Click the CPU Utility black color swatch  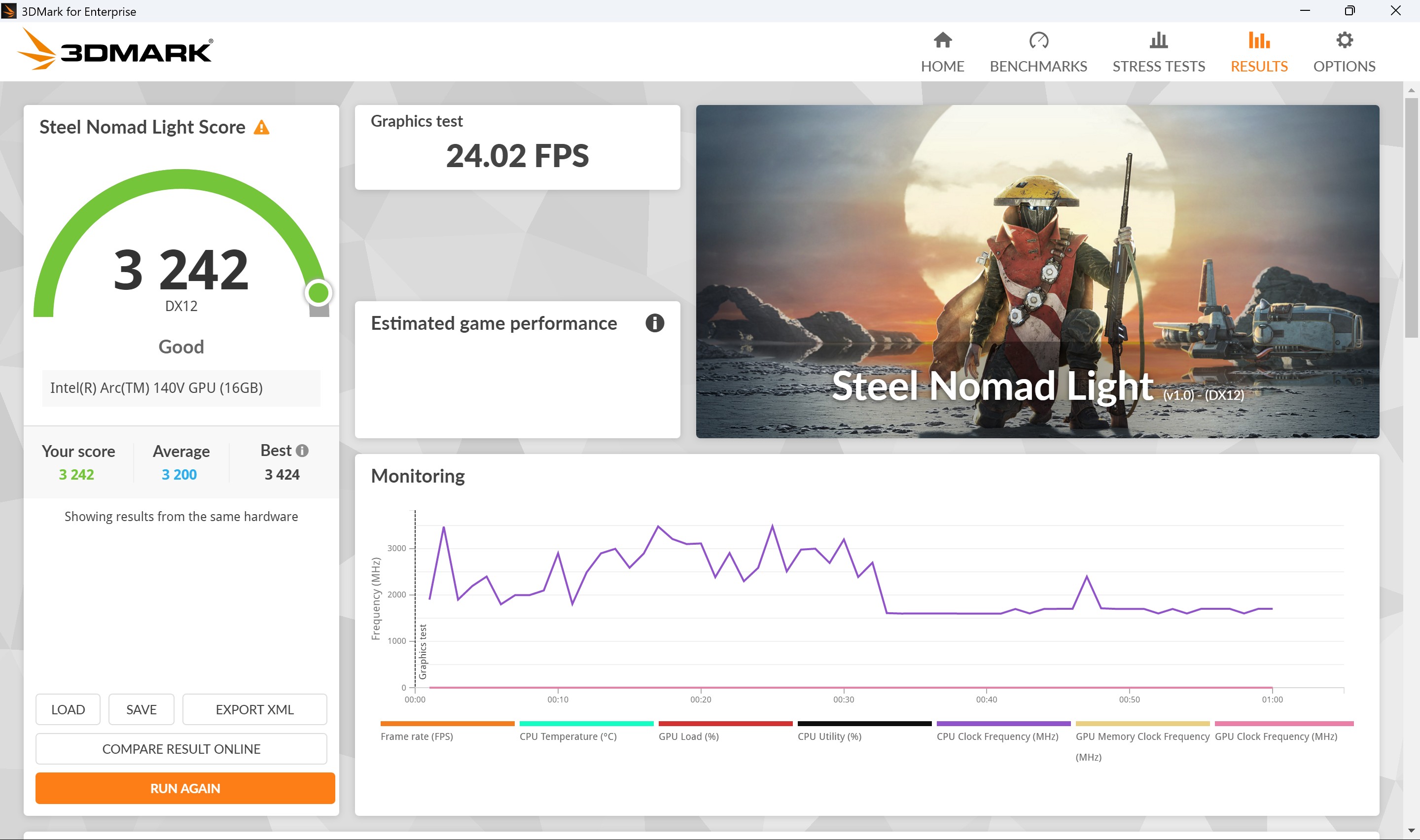click(x=864, y=723)
